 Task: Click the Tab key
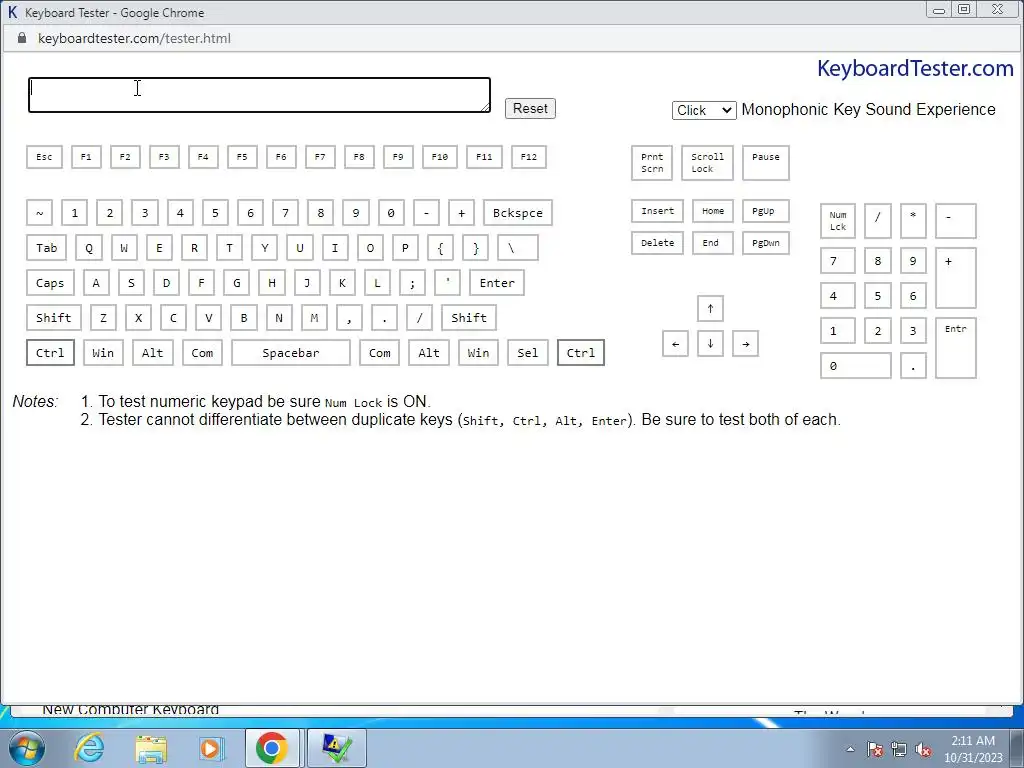tap(46, 248)
